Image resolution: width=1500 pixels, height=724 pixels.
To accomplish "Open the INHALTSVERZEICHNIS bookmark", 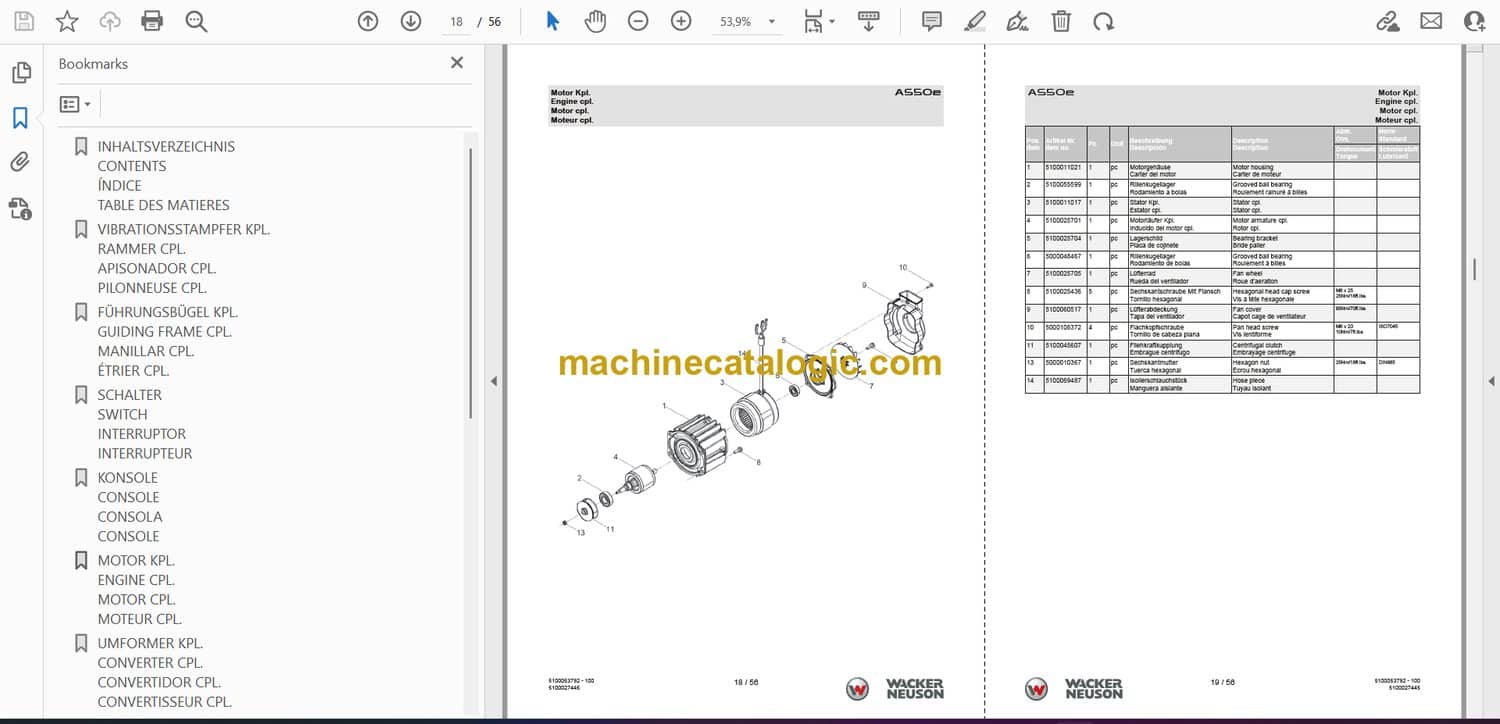I will (x=166, y=146).
